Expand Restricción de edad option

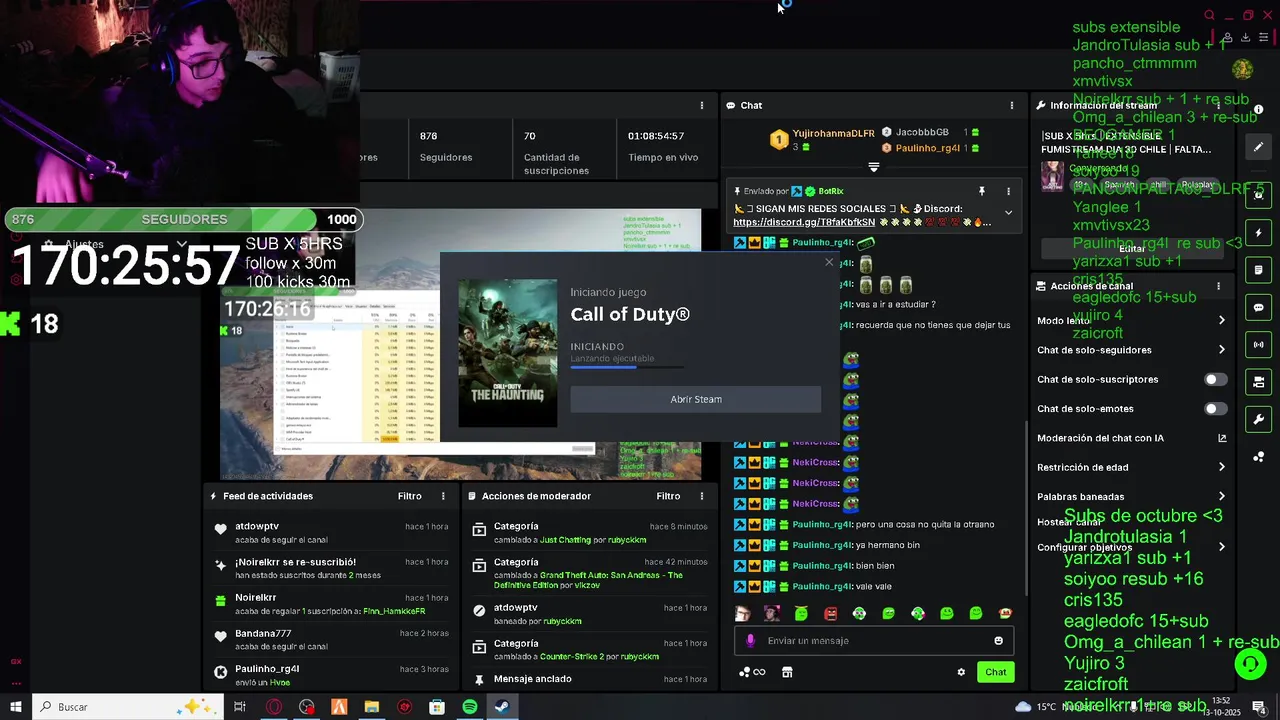click(x=1221, y=467)
